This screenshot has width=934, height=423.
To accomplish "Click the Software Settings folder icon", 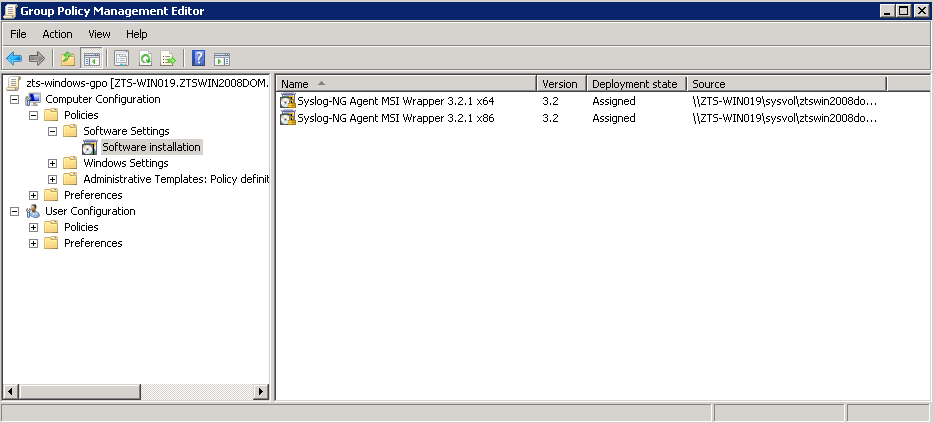I will coord(71,131).
